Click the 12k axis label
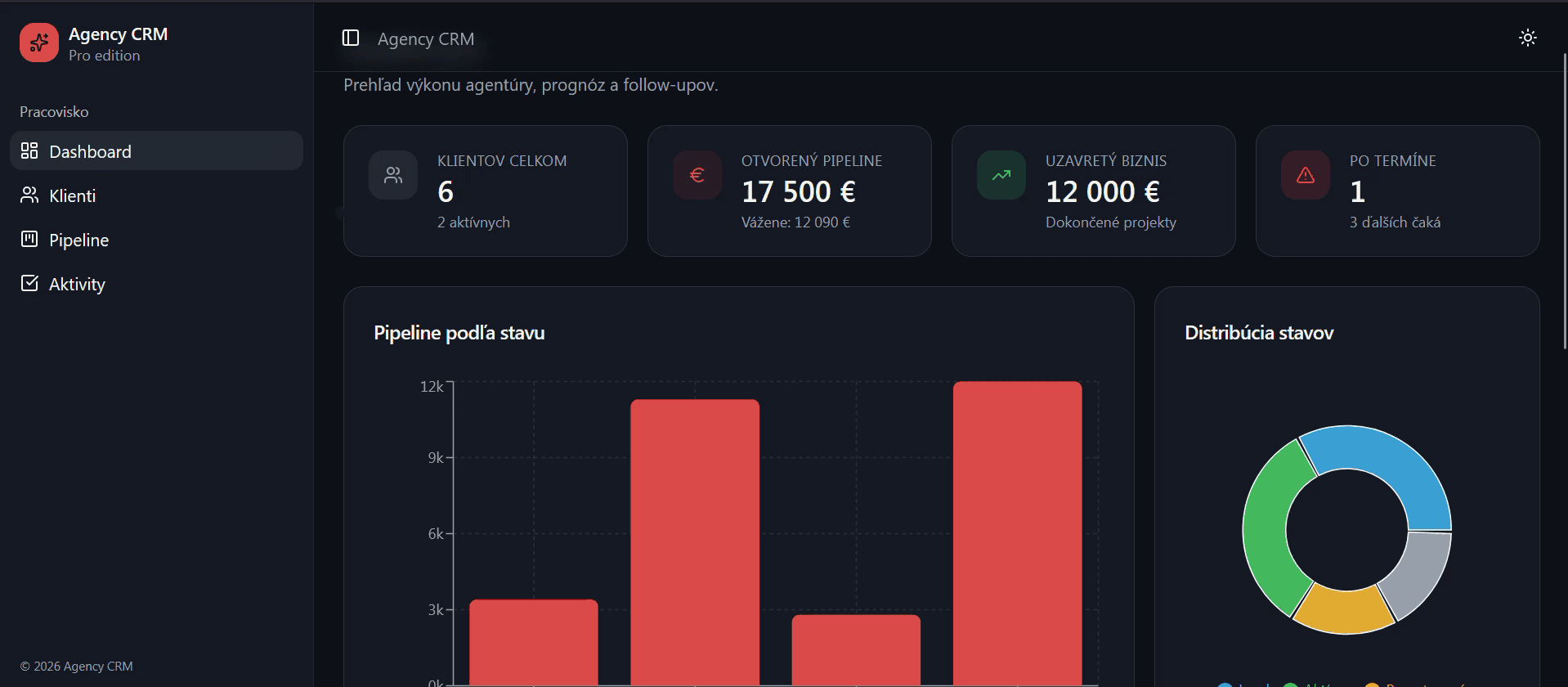 (432, 386)
